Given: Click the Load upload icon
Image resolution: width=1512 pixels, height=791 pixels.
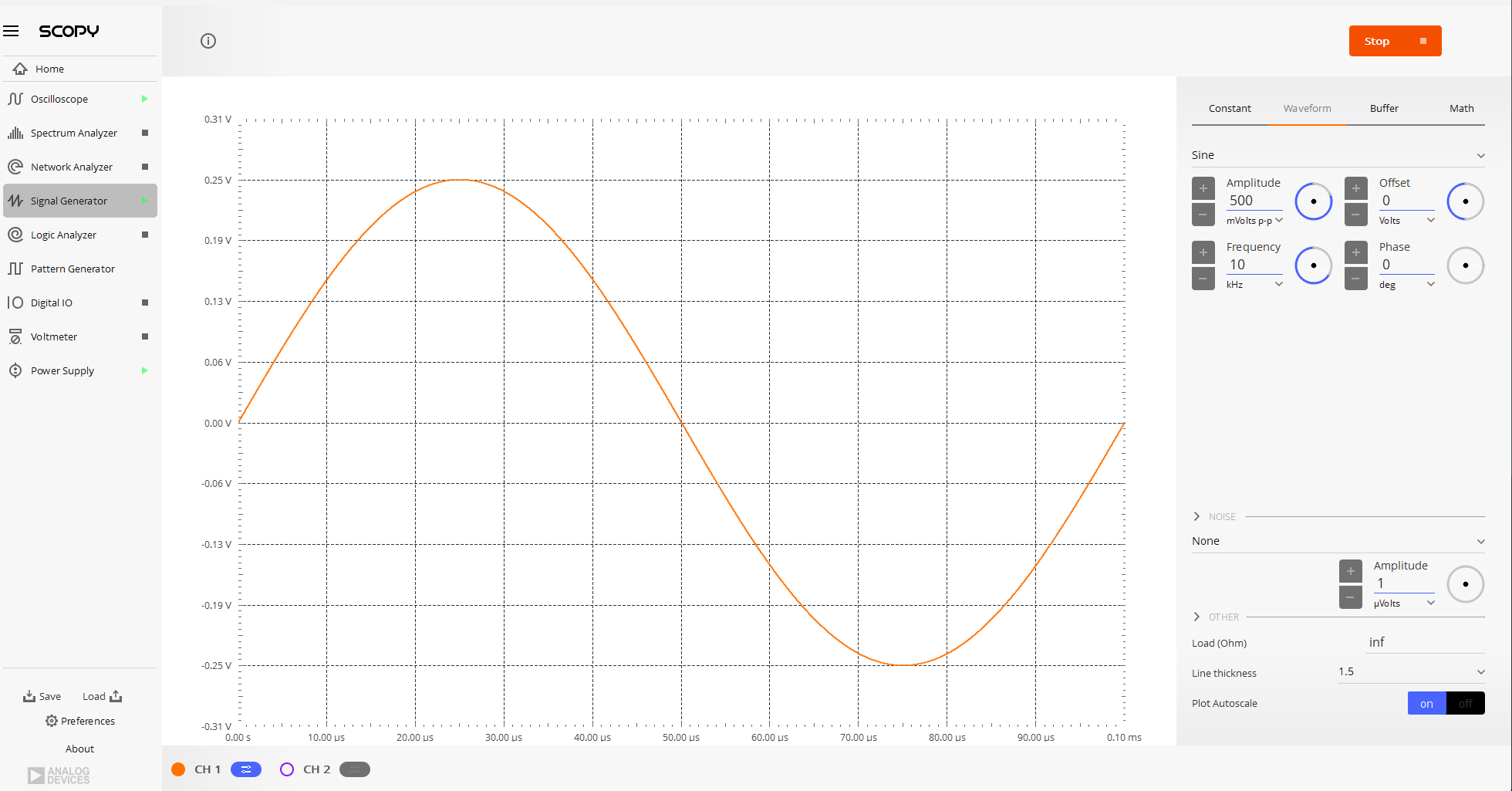Looking at the screenshot, I should 116,696.
